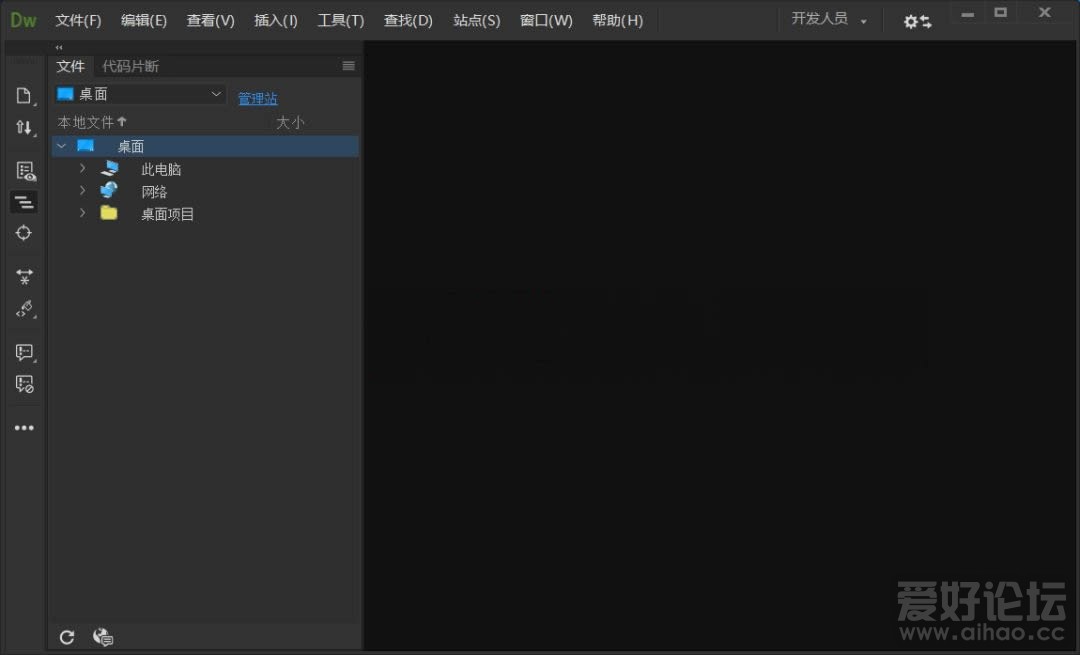Open the 开发人员 workspace dropdown
1080x655 pixels.
pyautogui.click(x=829, y=19)
